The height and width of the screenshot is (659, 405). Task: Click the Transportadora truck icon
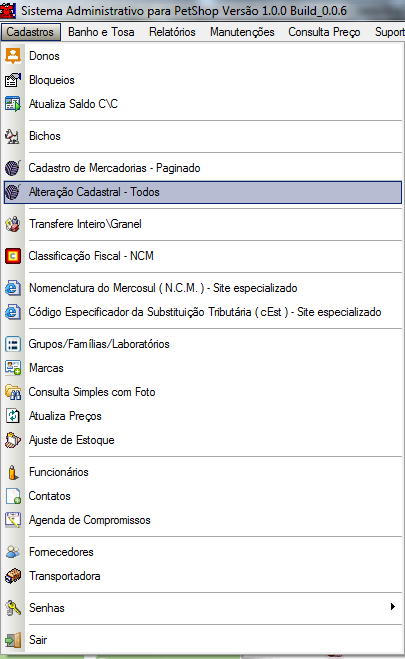coord(13,576)
